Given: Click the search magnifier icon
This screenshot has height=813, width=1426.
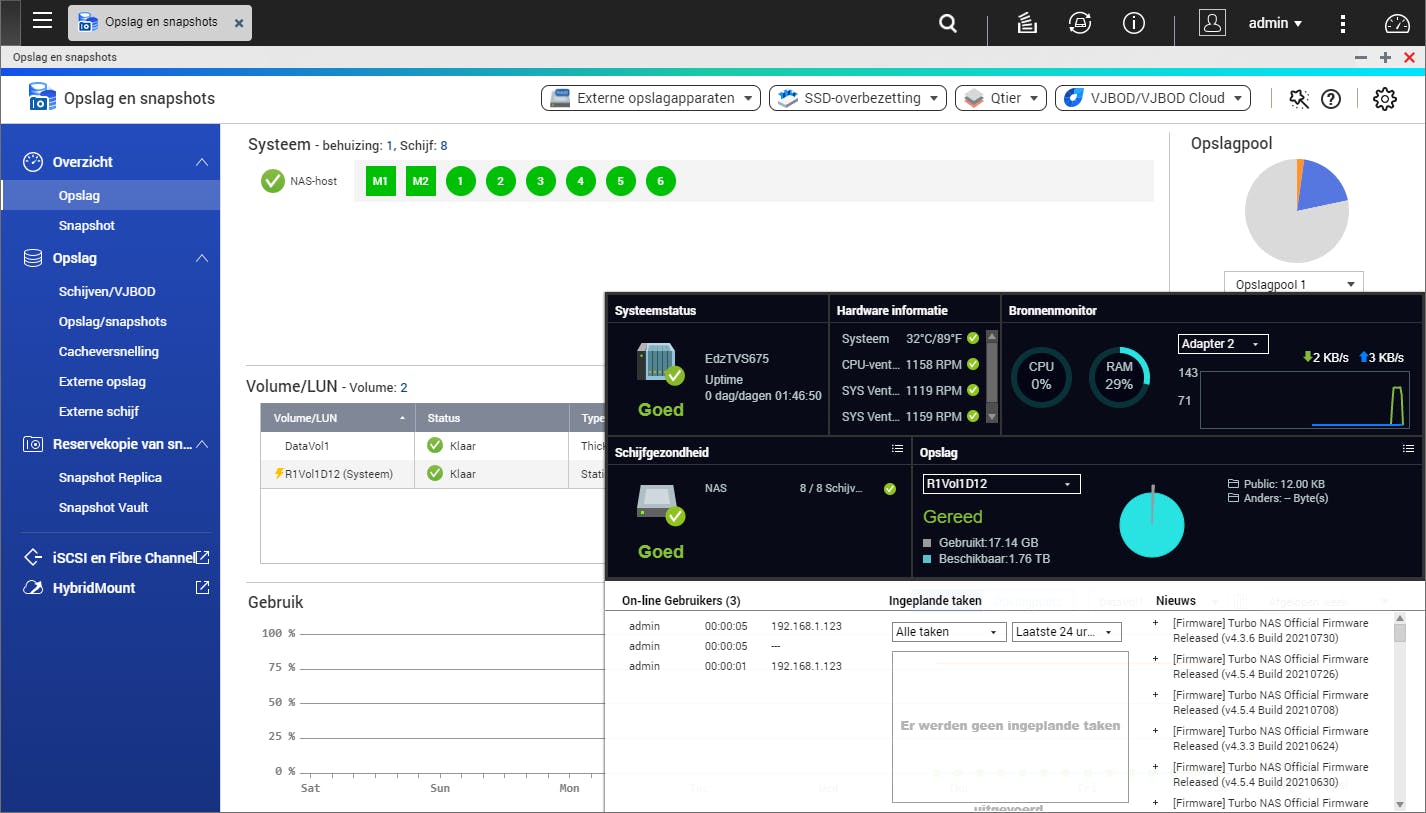Looking at the screenshot, I should tap(949, 23).
